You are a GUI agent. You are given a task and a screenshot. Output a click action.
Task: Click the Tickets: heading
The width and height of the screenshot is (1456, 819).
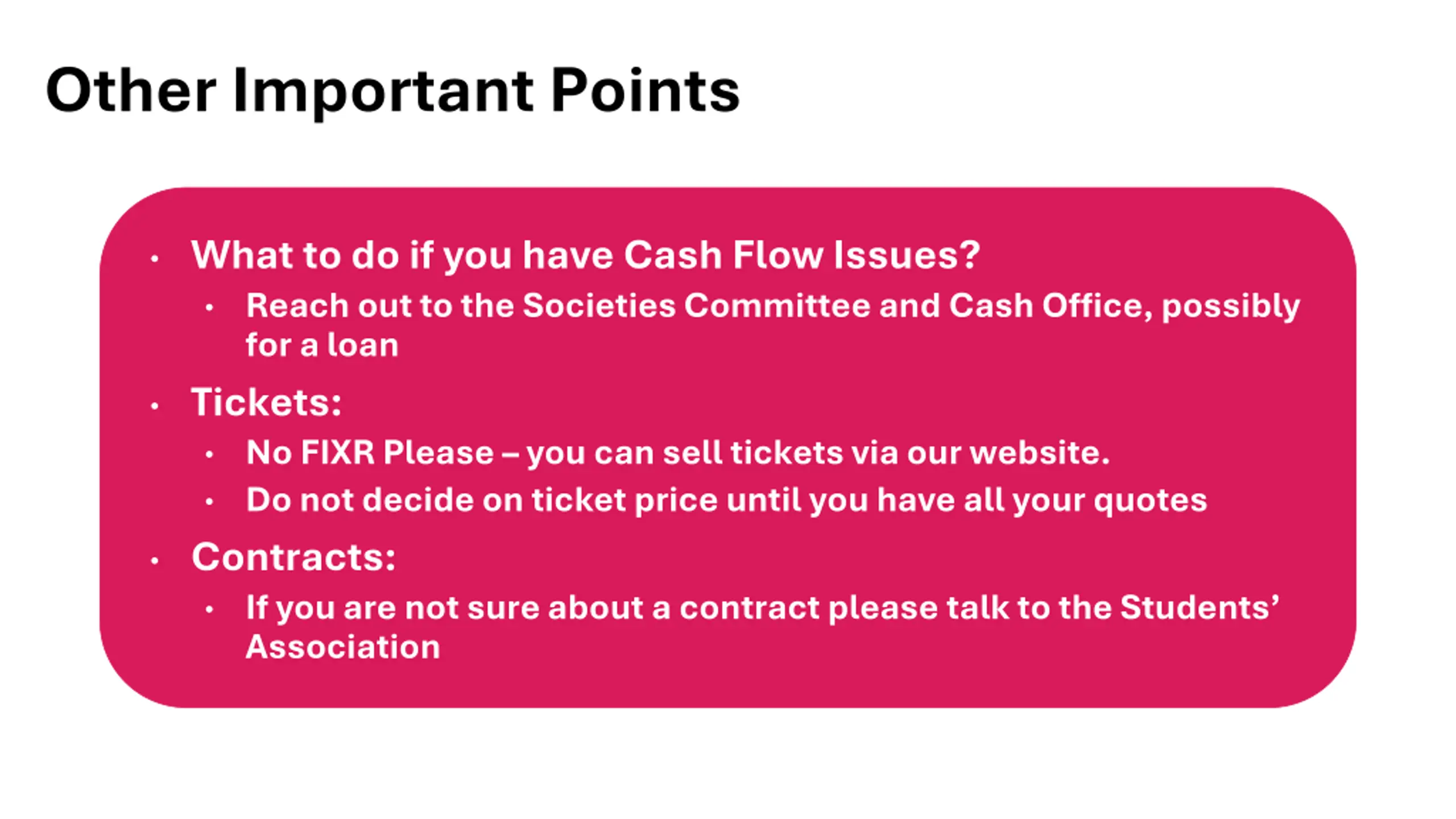tap(266, 402)
